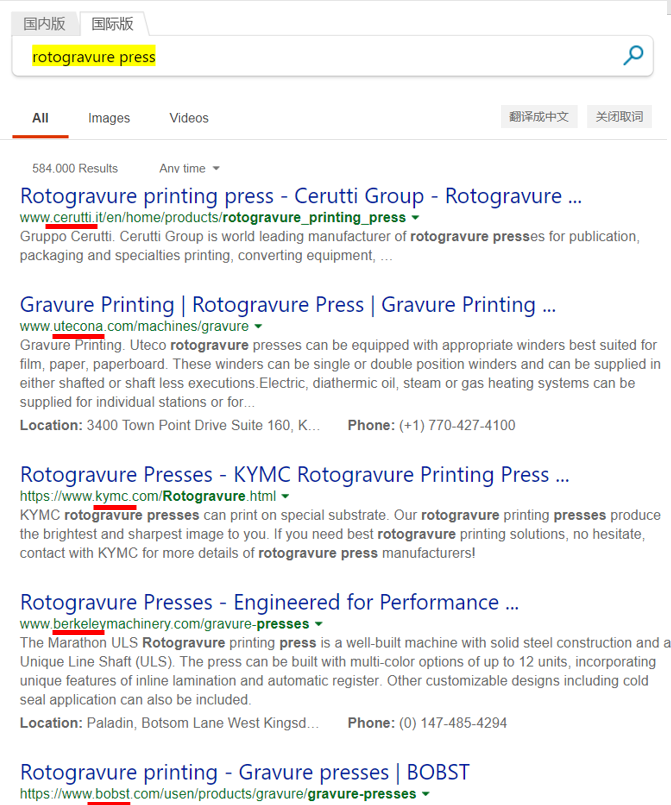Expand the Any time filter dropdown
The image size is (671, 805).
coord(189,168)
